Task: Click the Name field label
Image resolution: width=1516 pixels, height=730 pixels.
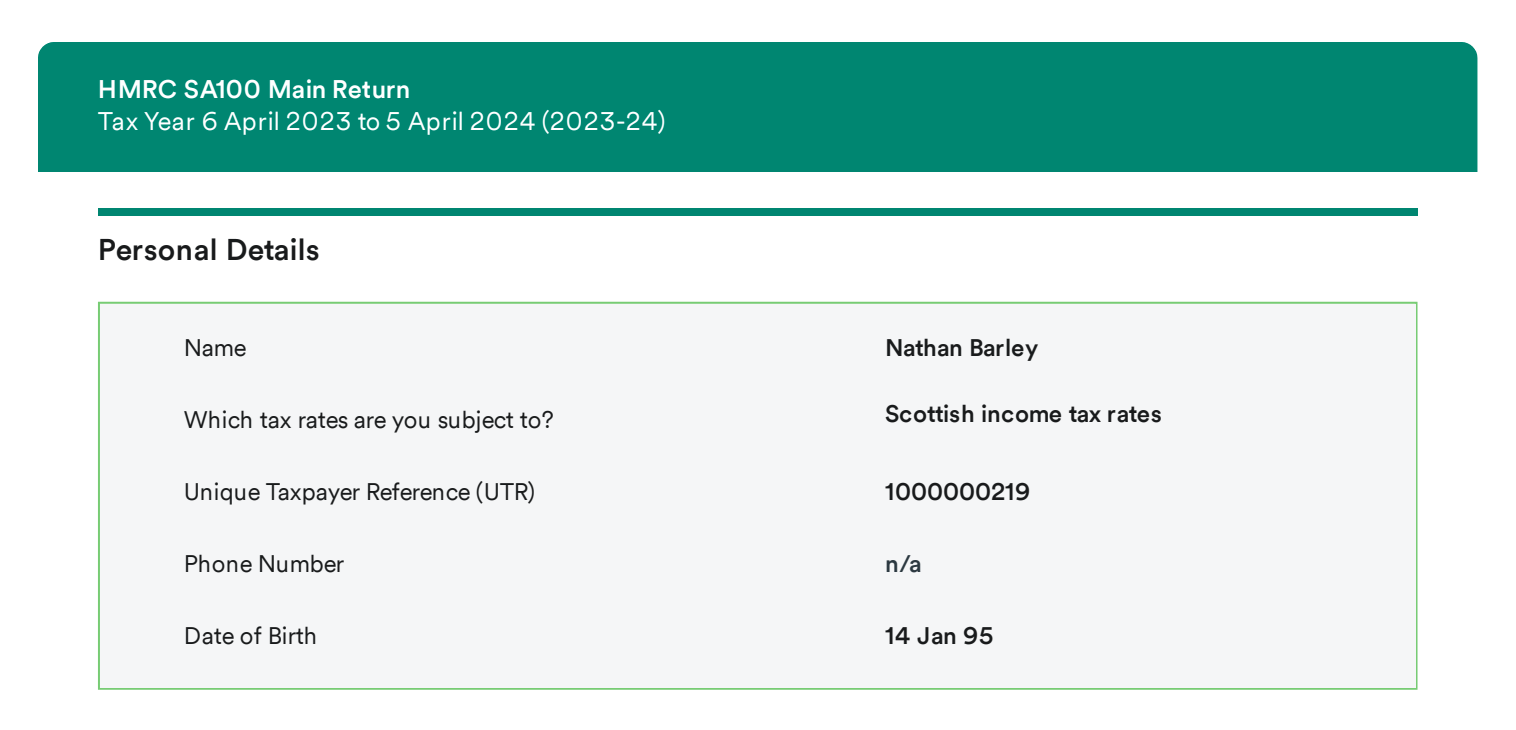Action: click(x=215, y=348)
